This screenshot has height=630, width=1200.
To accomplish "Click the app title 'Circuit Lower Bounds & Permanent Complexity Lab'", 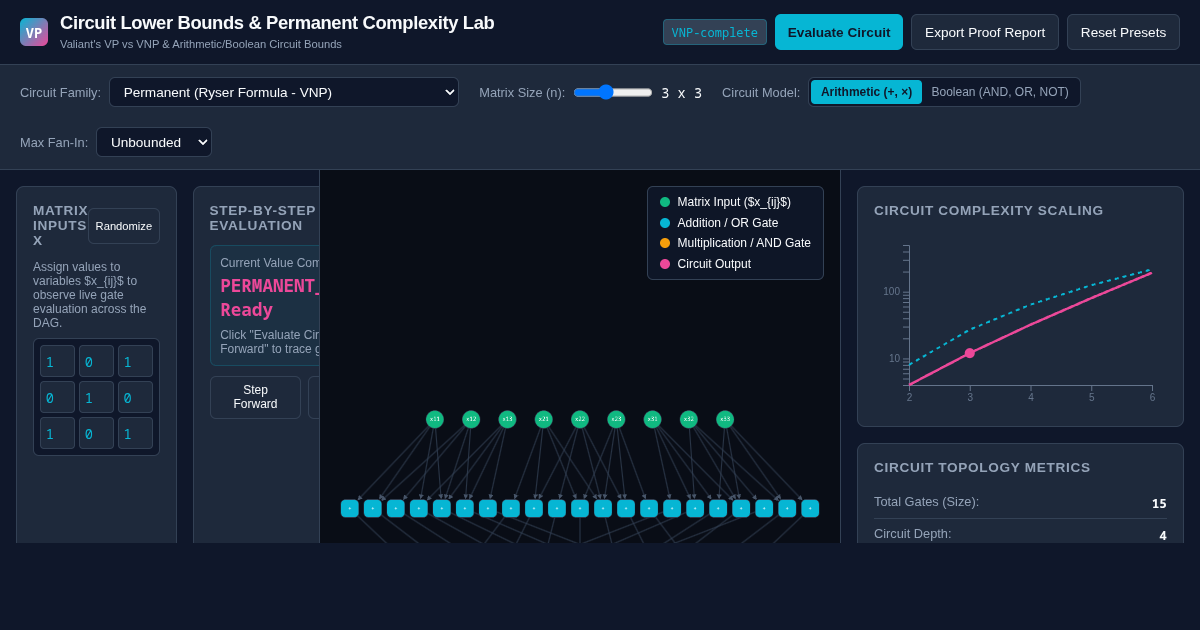I will [x=277, y=23].
